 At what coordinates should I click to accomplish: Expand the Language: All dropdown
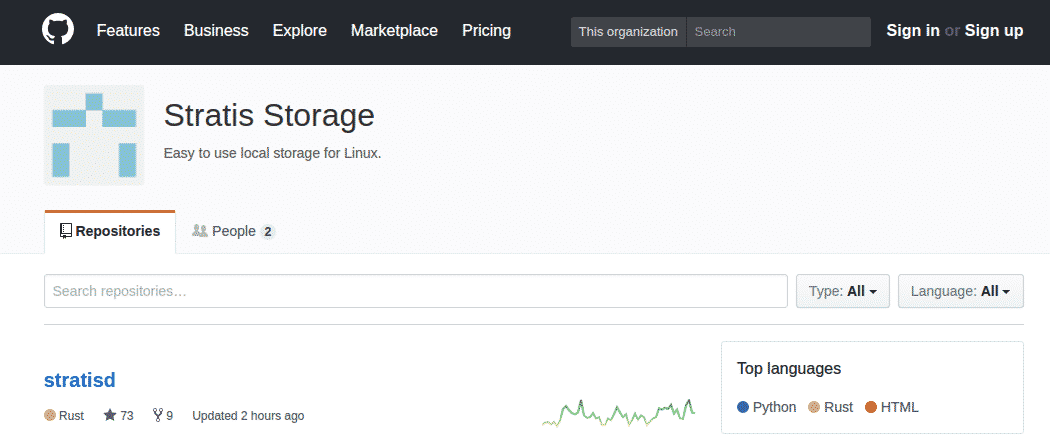960,291
